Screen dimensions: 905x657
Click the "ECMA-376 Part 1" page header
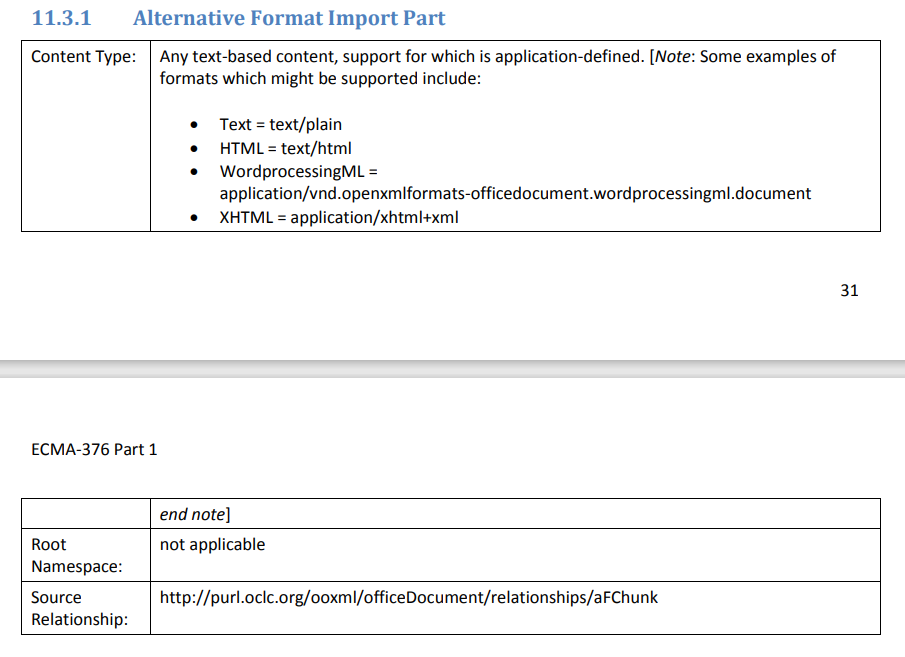coord(94,449)
